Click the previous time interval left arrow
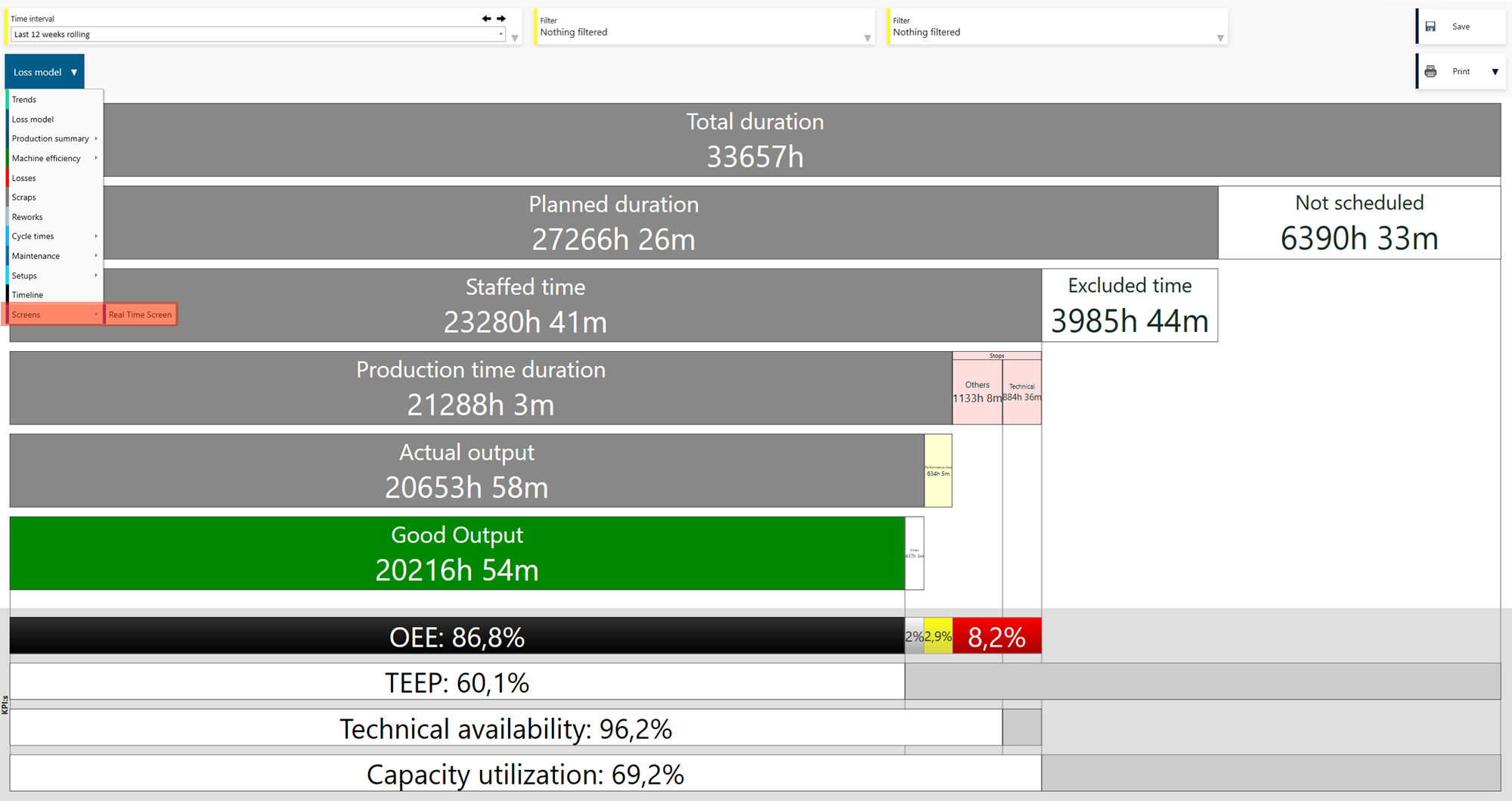 click(x=486, y=18)
